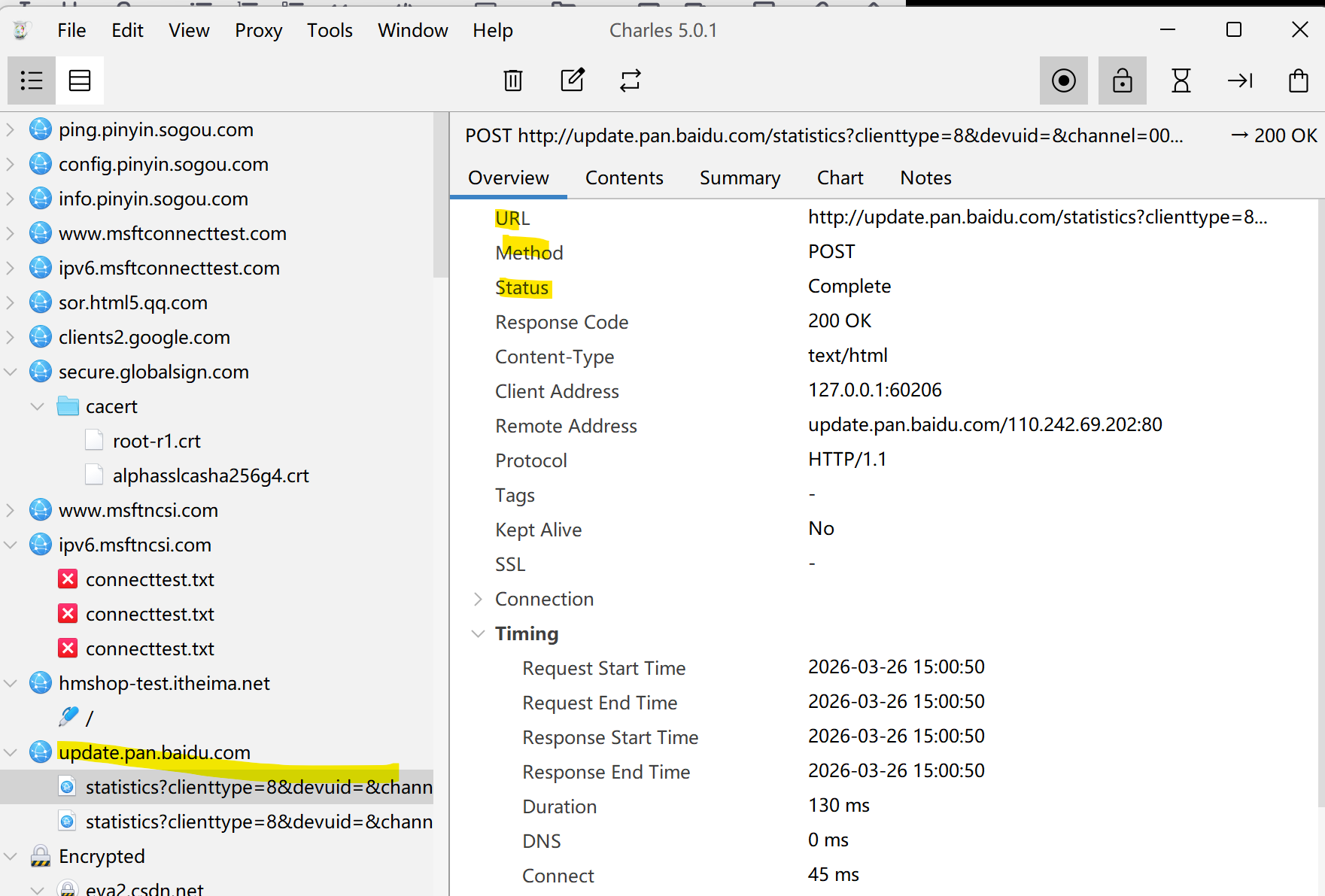This screenshot has width=1325, height=896.
Task: Collapse the Timing section
Action: tap(478, 633)
